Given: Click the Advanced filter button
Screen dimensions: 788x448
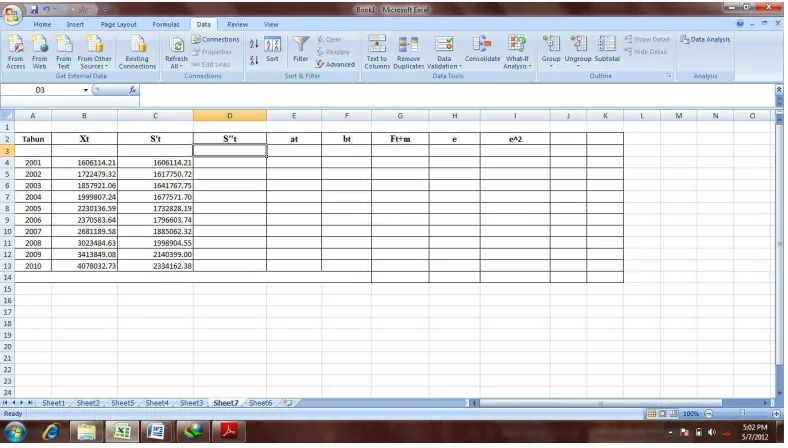Looking at the screenshot, I should pos(335,64).
